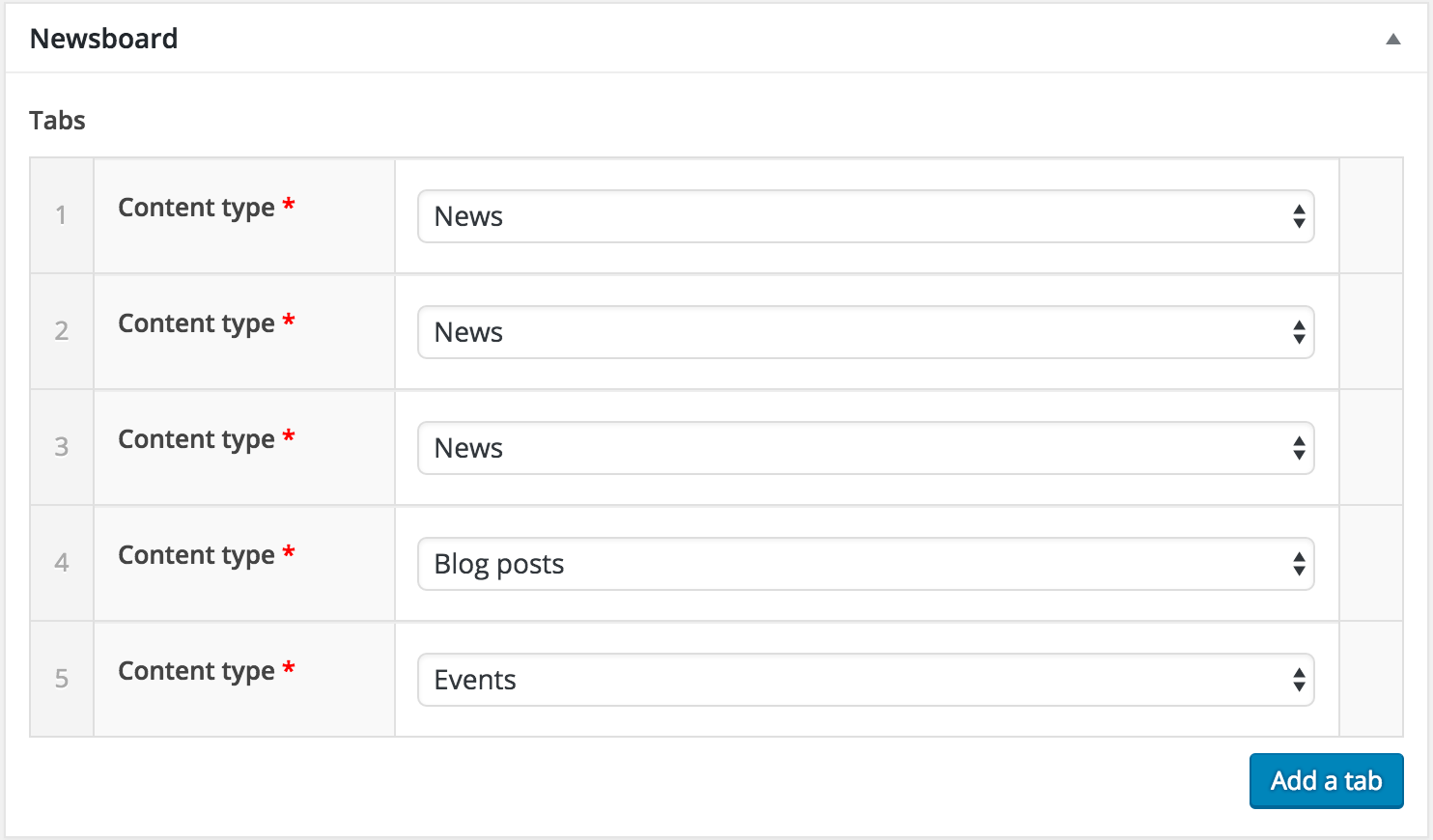Select the row 1 order handle
Screen dimensions: 1433x840
point(62,215)
